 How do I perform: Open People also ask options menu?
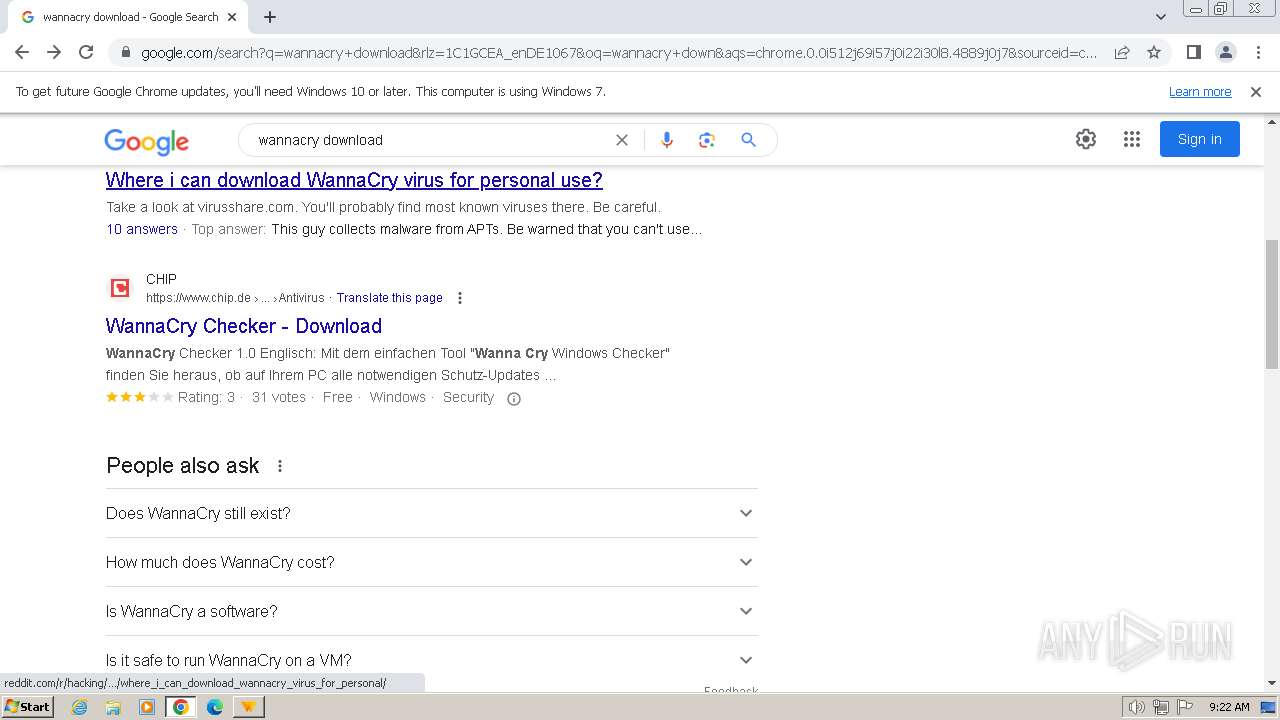280,466
